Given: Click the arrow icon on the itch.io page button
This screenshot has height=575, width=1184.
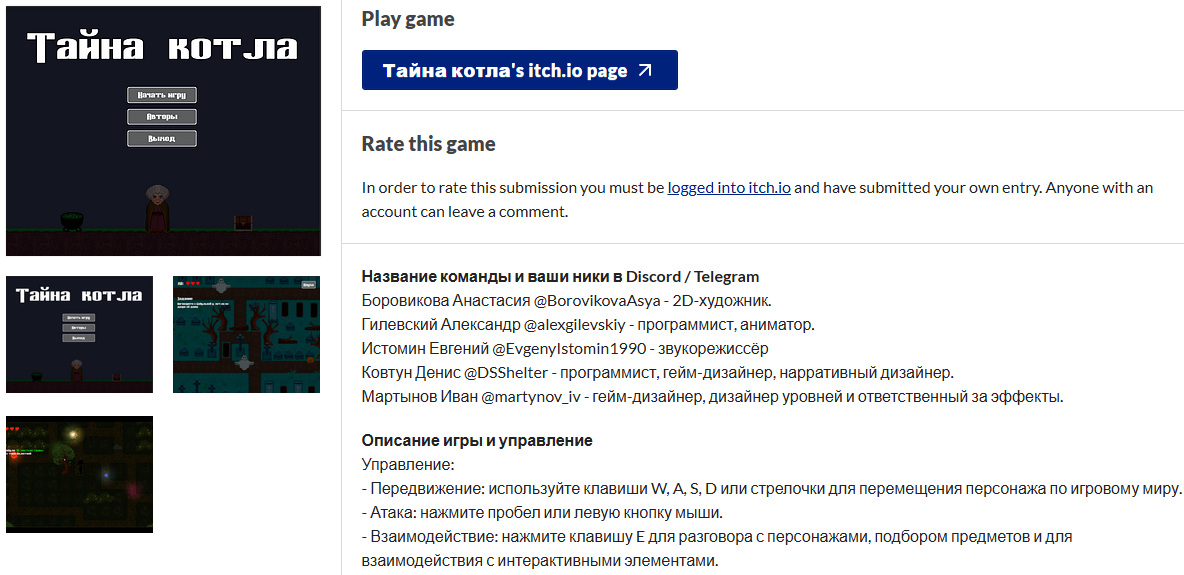Looking at the screenshot, I should pyautogui.click(x=645, y=70).
